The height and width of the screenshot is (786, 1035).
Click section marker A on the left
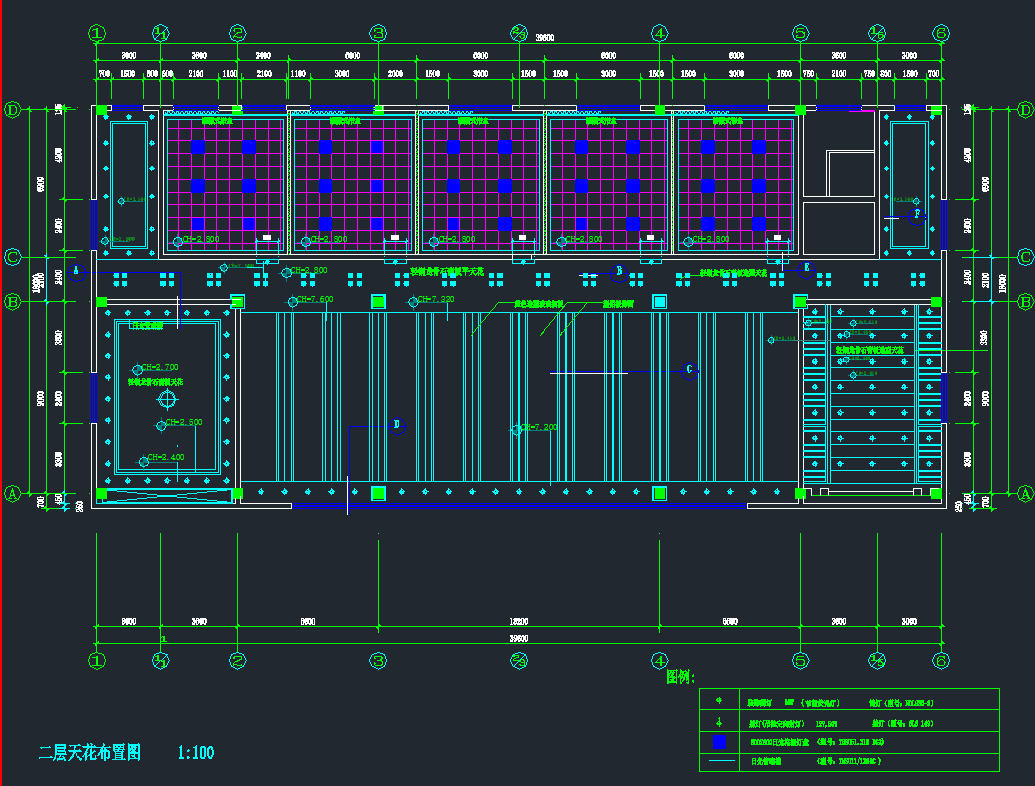(76, 269)
